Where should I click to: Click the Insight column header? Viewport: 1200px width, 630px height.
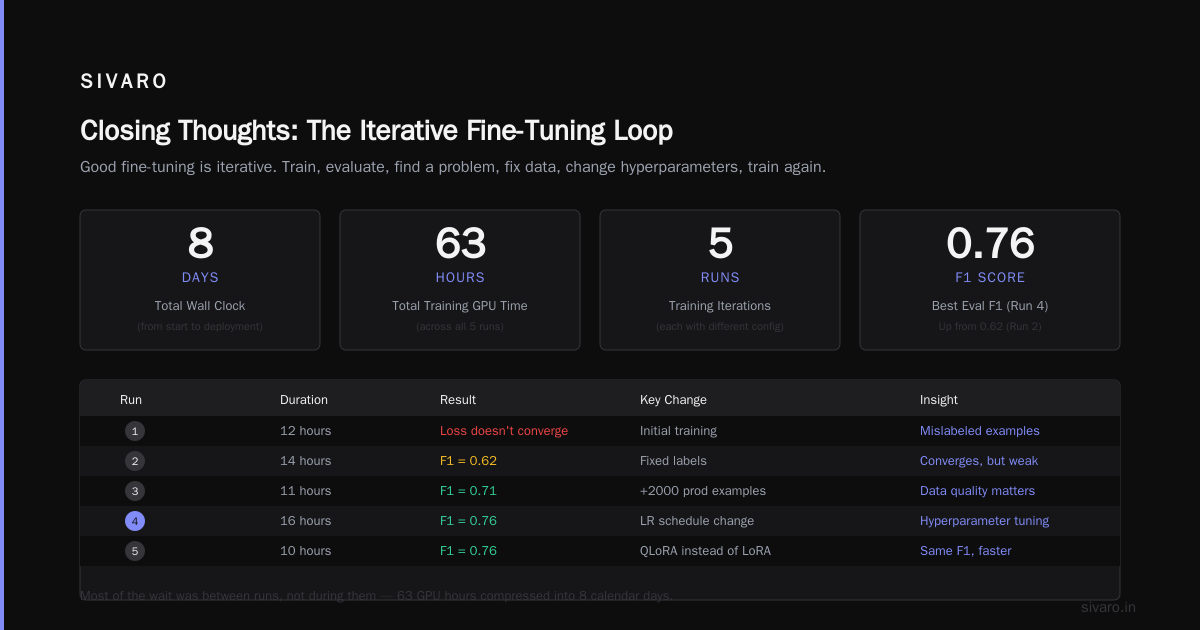[939, 400]
